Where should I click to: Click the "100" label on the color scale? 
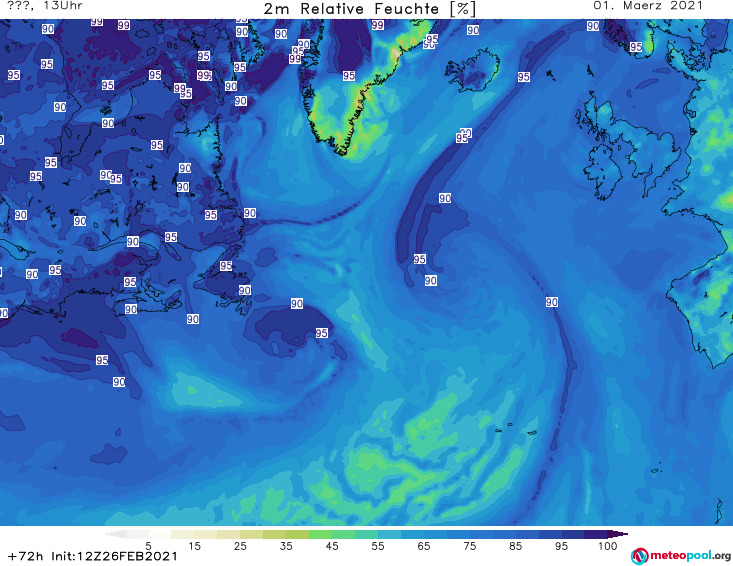coord(608,546)
